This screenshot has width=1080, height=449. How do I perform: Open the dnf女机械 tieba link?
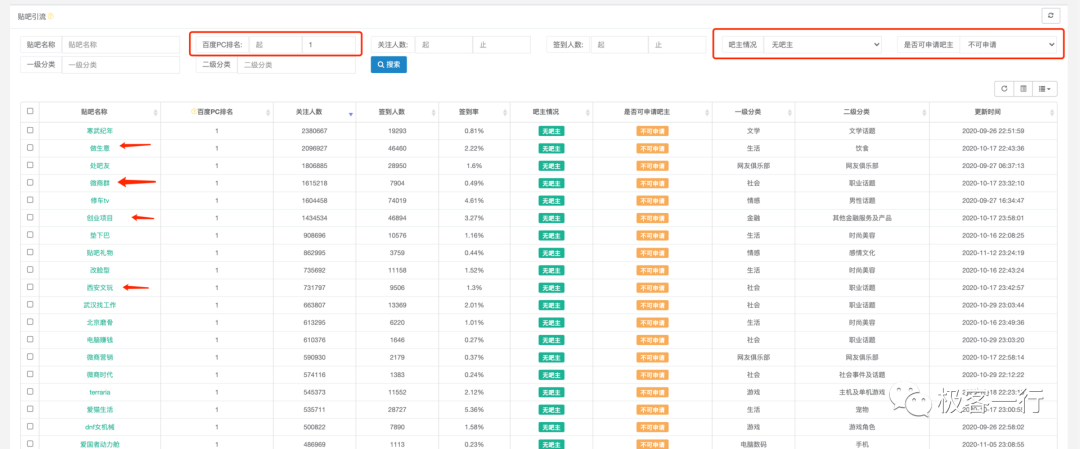click(99, 426)
